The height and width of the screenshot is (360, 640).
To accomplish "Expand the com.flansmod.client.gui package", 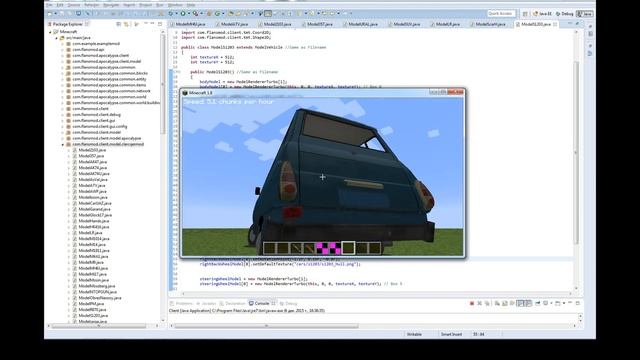I will coord(63,120).
